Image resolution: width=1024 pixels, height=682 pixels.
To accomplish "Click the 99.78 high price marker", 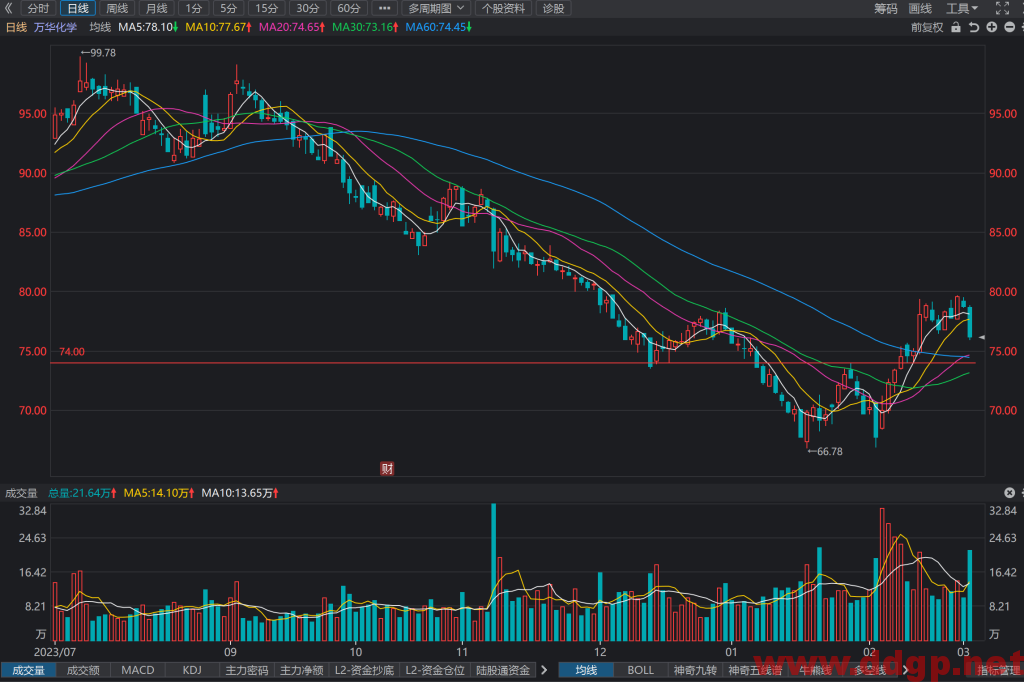I will (x=99, y=53).
